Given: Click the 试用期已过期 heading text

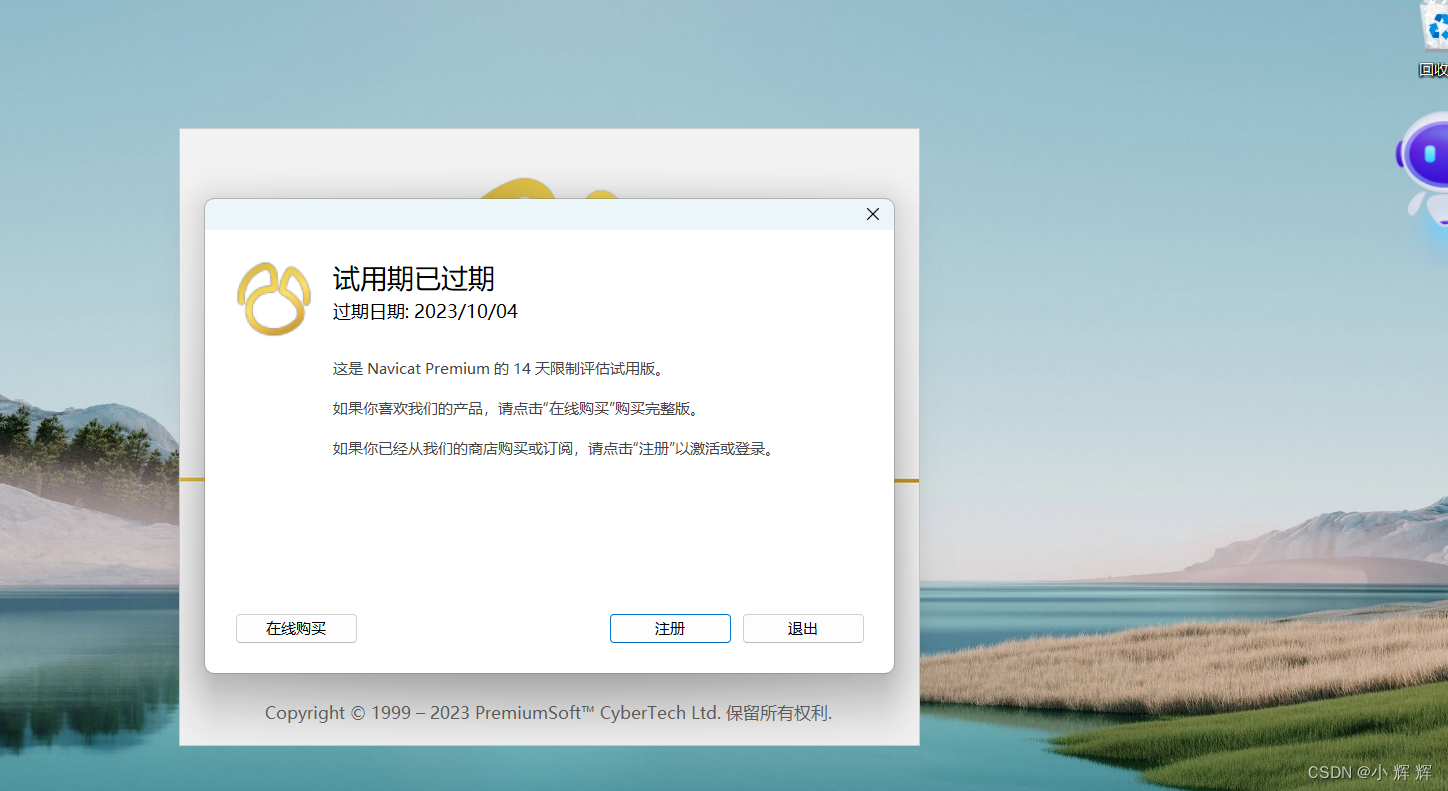Looking at the screenshot, I should (414, 279).
